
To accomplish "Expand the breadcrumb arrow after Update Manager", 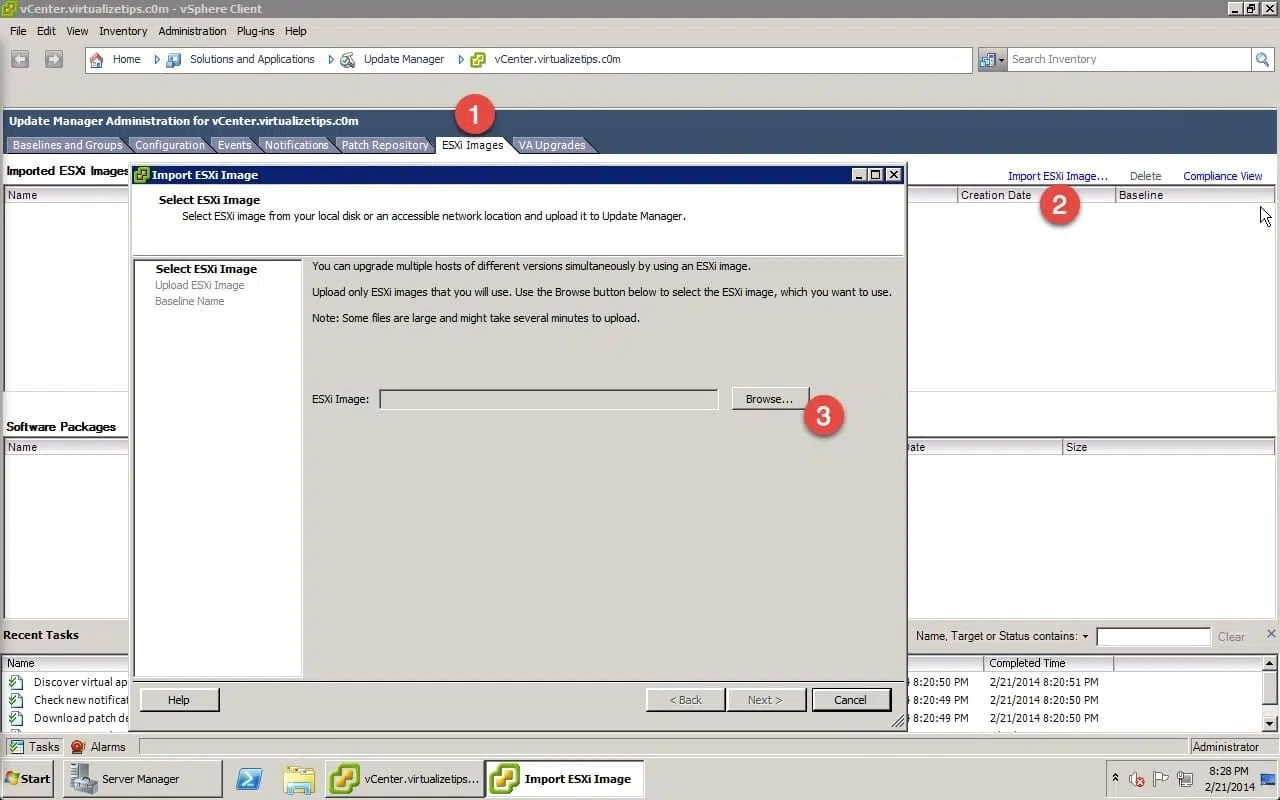I will [x=461, y=60].
